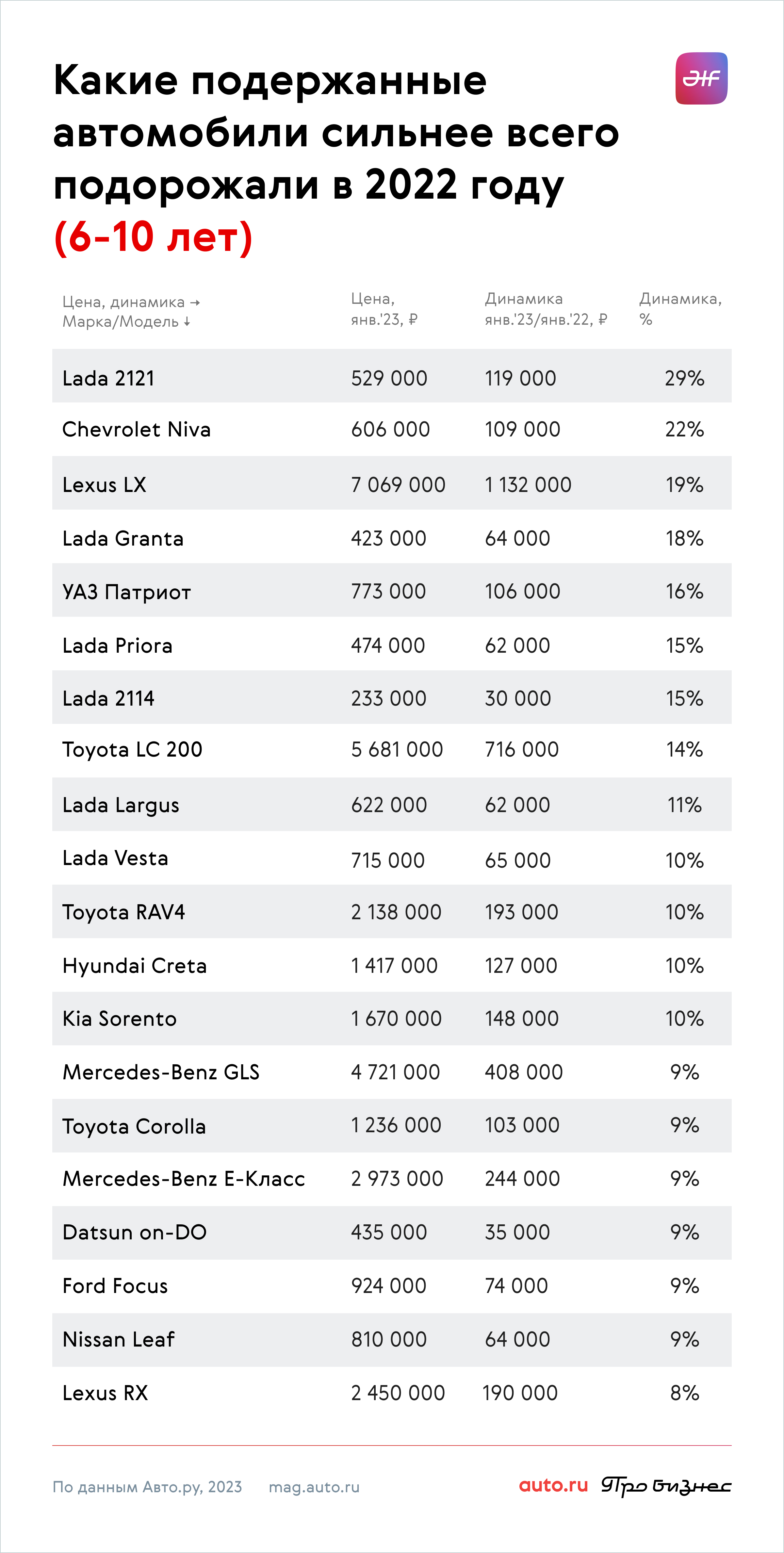Click the По данным Авто.ру, 2023 source text
This screenshot has width=784, height=1553.
tap(147, 1487)
